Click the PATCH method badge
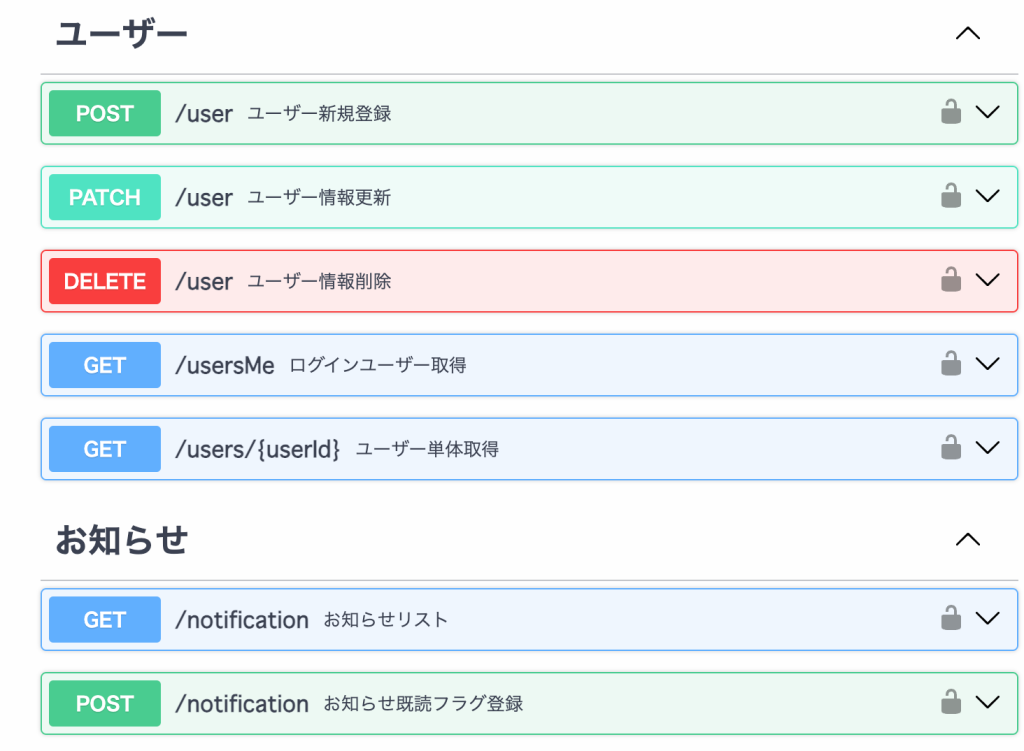The width and height of the screenshot is (1024, 751). pyautogui.click(x=105, y=197)
